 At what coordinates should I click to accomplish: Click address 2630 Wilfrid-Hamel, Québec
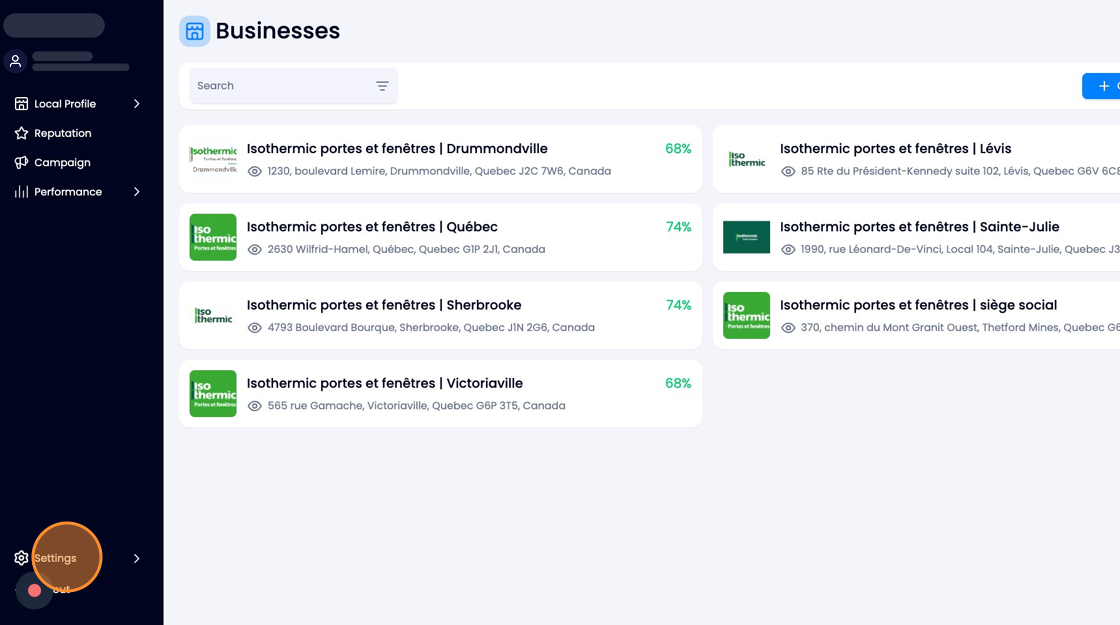(x=406, y=249)
